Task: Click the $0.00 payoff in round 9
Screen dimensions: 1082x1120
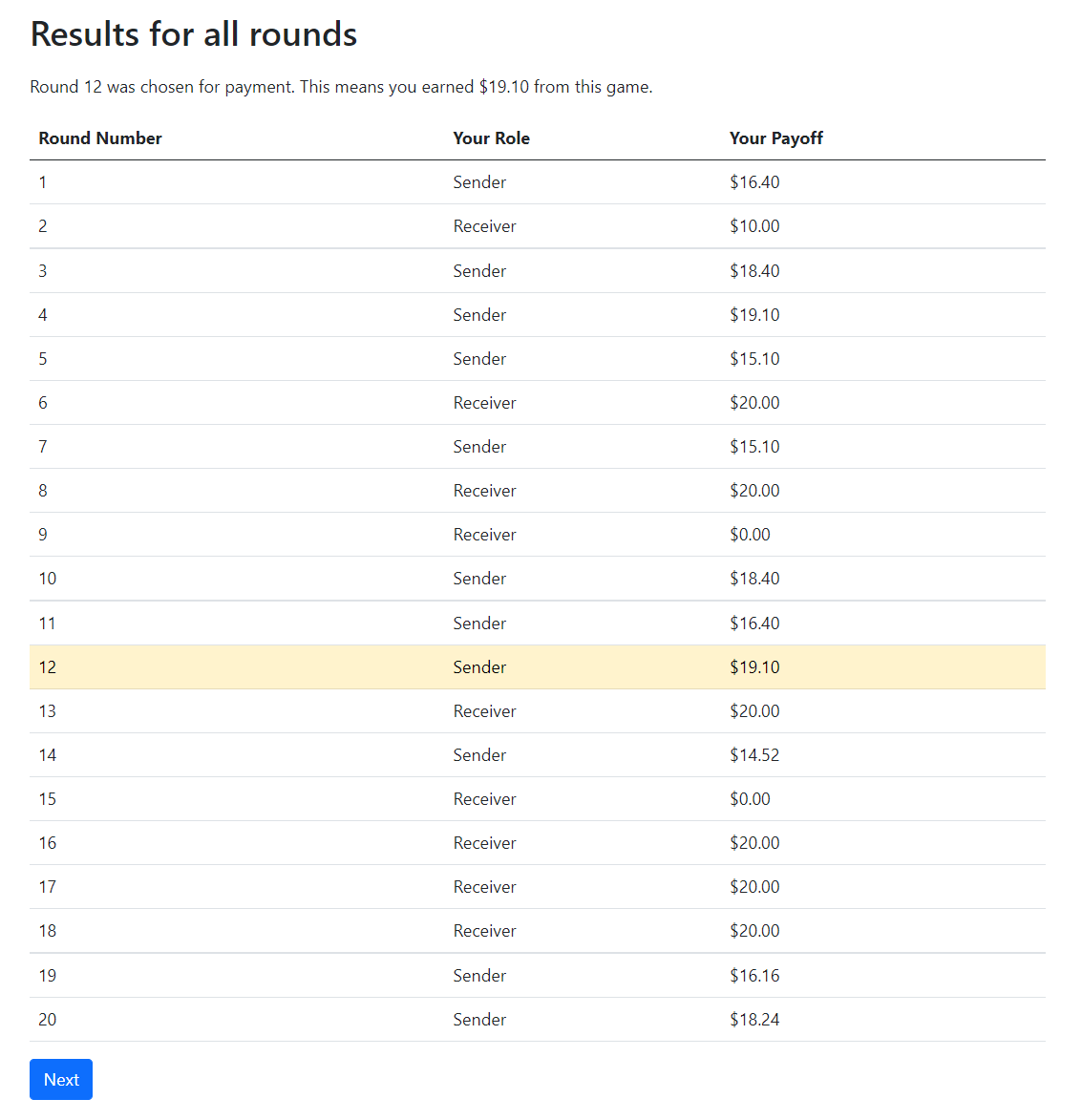Action: [750, 535]
